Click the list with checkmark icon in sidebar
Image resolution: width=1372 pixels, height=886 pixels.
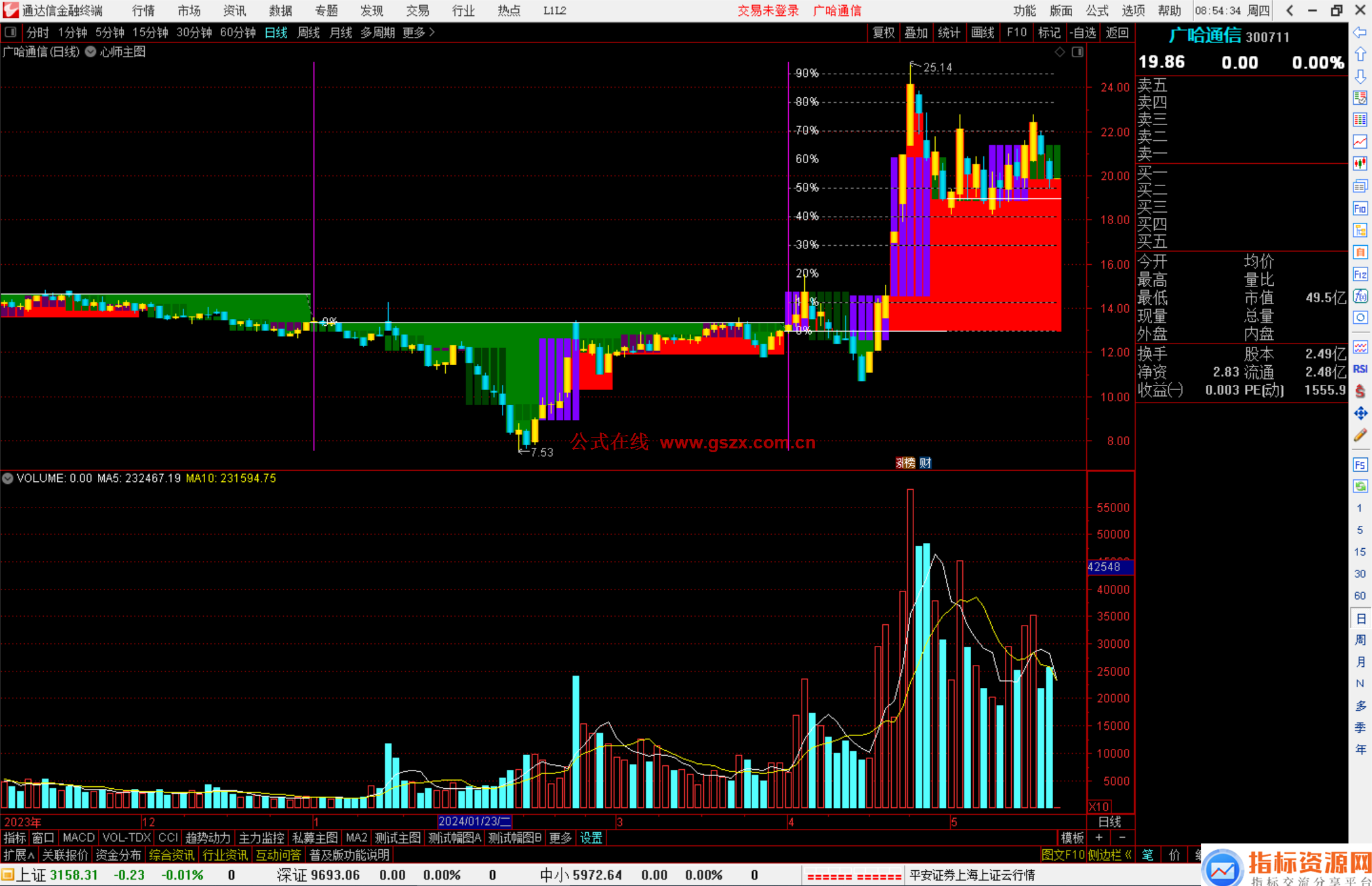click(x=1360, y=98)
